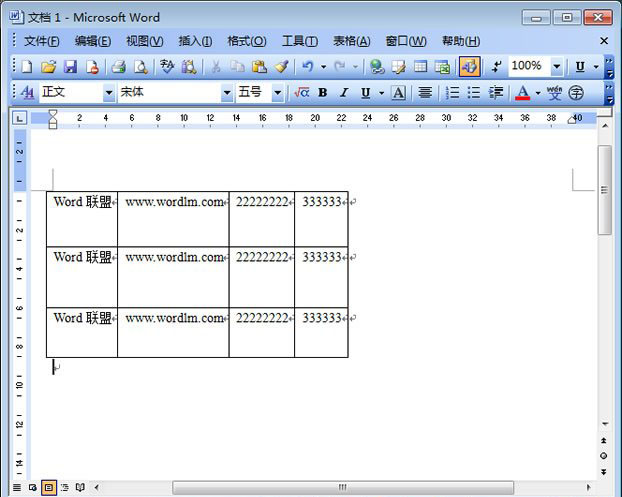Screen dimensions: 622x497
Task: Click the Save icon in toolbar
Action: [70, 67]
